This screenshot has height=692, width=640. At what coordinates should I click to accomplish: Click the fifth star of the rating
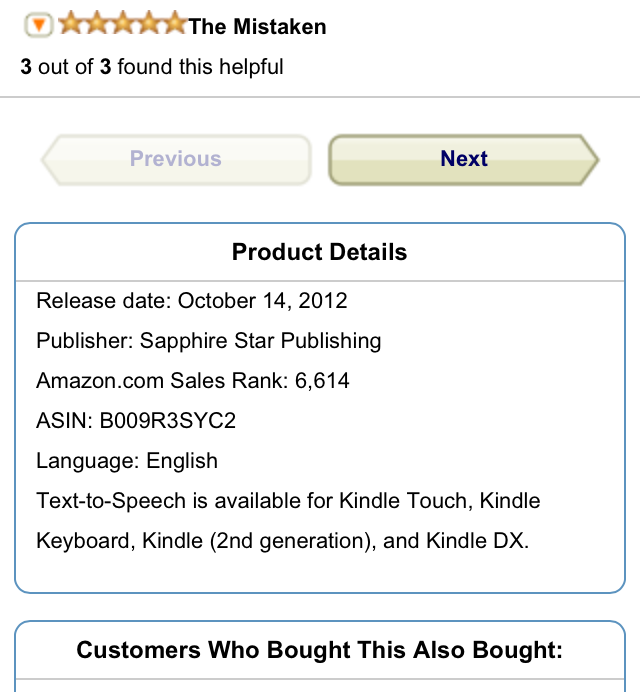174,25
